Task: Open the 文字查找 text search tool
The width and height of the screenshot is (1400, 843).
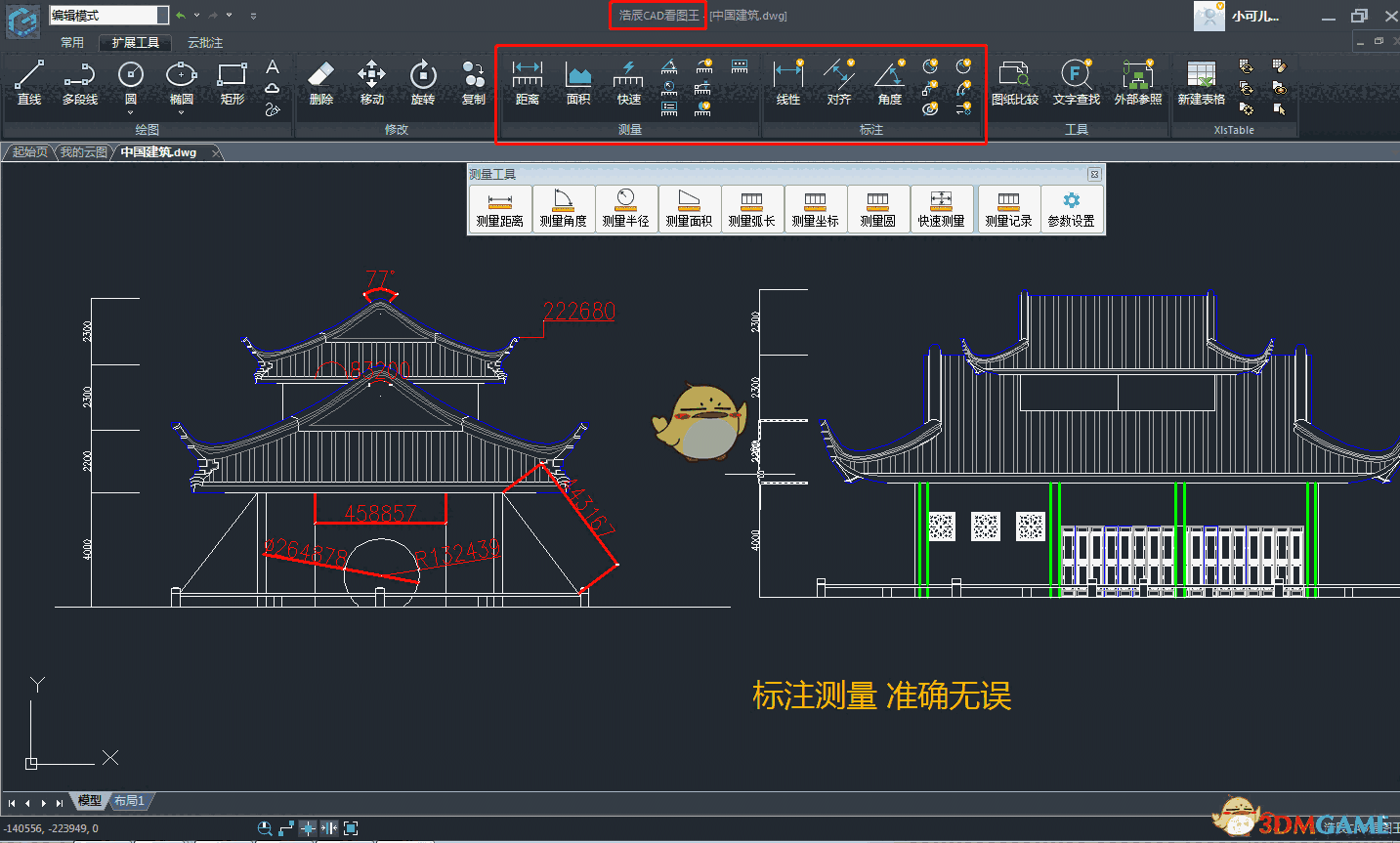Action: (1076, 83)
